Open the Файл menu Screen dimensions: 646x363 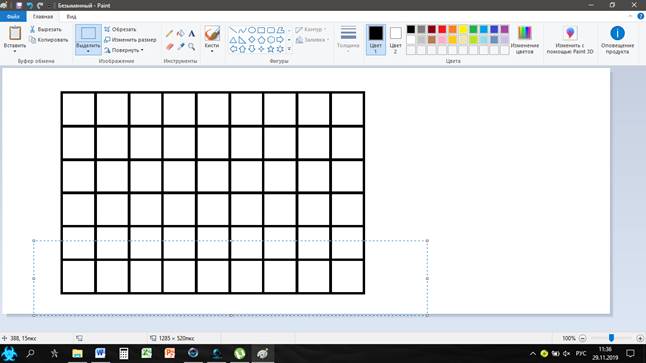coord(13,16)
